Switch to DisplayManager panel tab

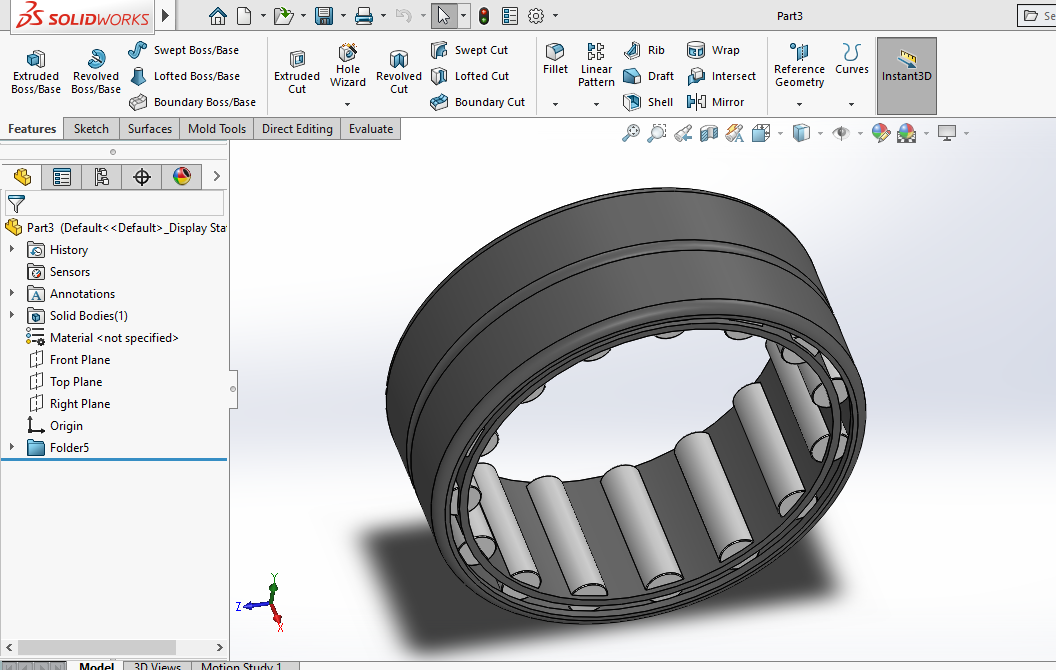pos(182,177)
